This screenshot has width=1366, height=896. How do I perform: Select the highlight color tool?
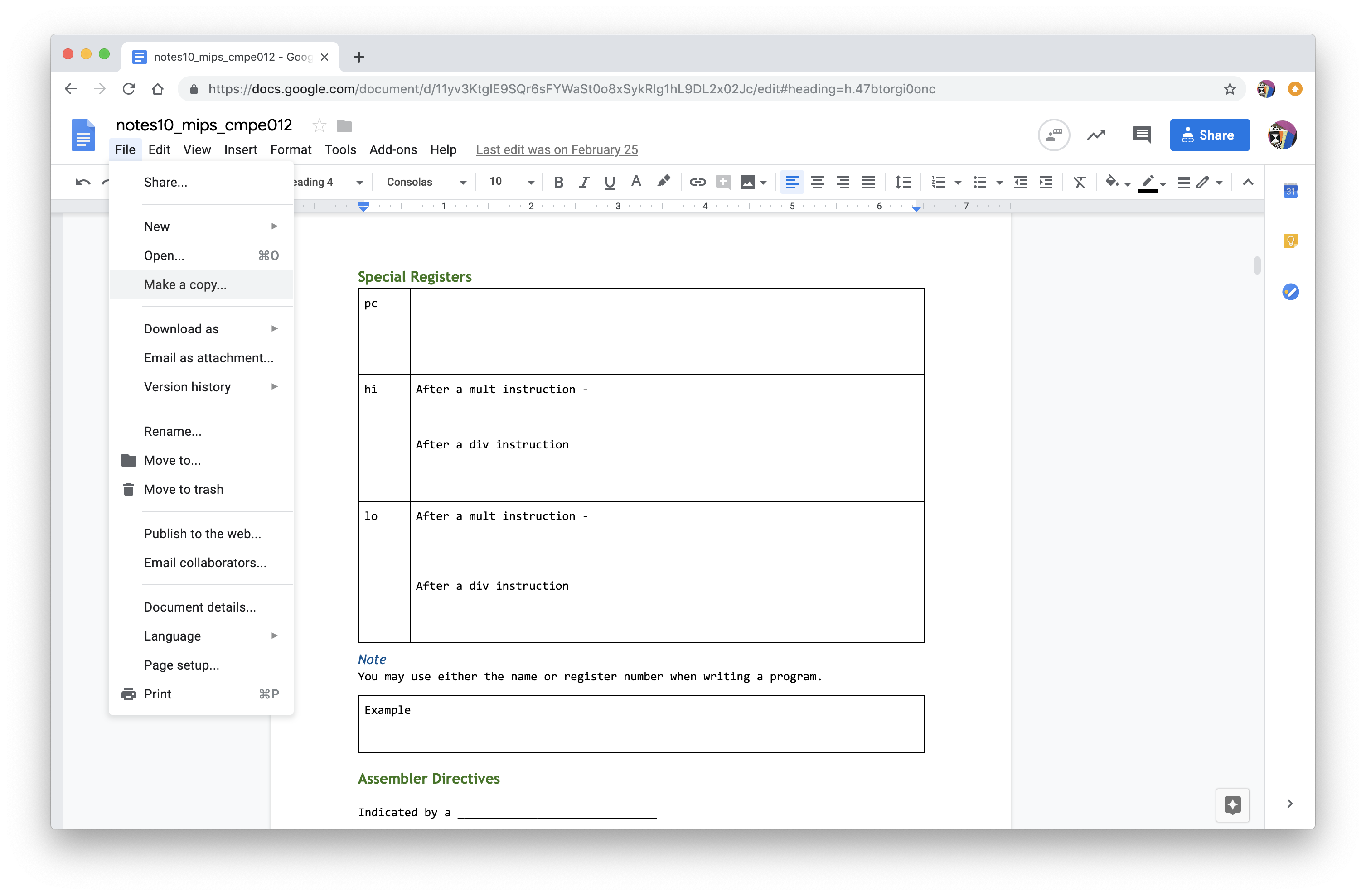pos(664,183)
